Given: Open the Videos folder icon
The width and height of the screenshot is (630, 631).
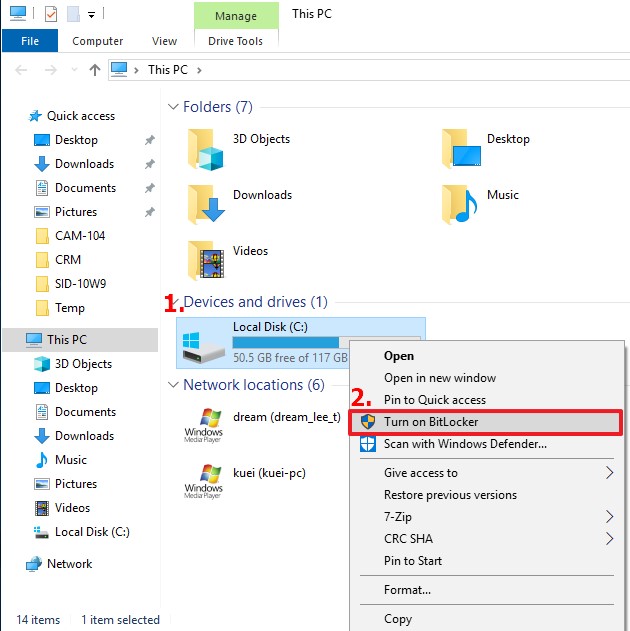Looking at the screenshot, I should [x=205, y=260].
